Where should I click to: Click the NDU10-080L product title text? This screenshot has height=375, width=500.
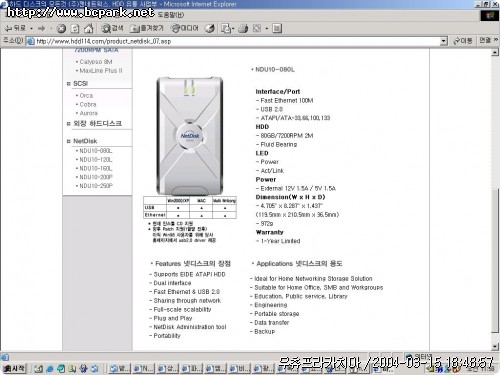[275, 70]
